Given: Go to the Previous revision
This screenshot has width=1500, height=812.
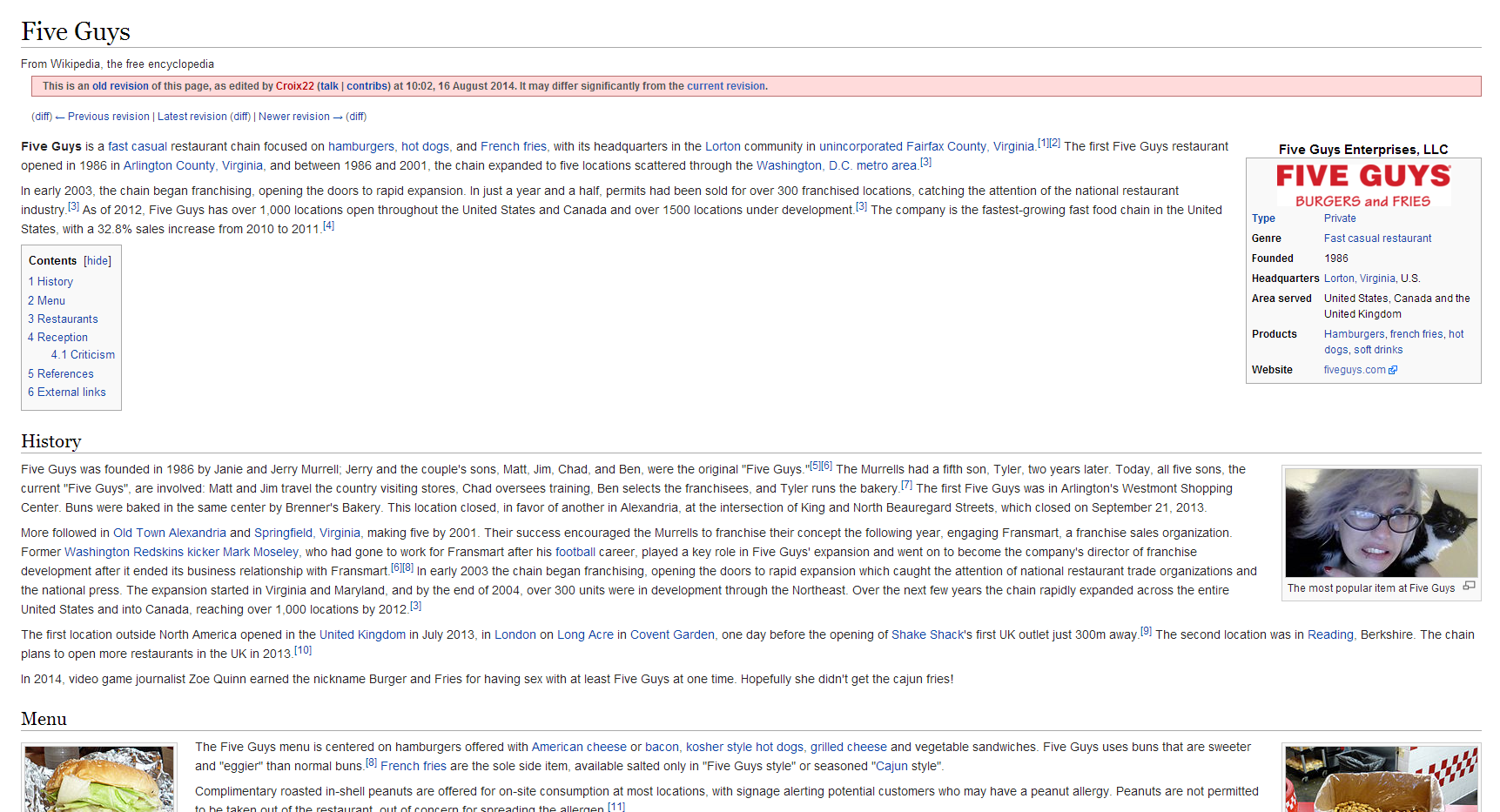Looking at the screenshot, I should pos(109,117).
